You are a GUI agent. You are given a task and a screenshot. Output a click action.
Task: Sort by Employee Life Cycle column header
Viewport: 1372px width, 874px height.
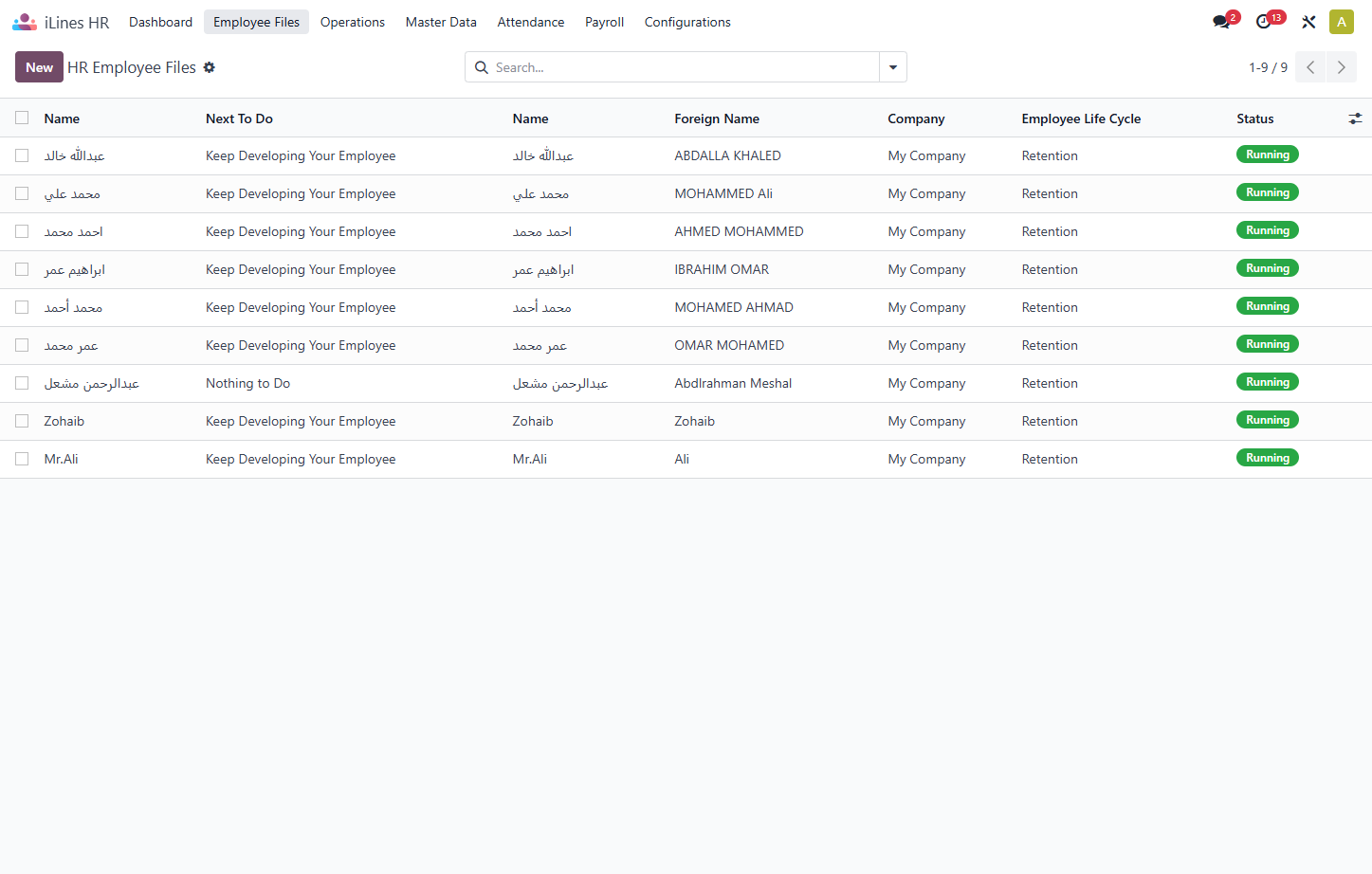1081,118
